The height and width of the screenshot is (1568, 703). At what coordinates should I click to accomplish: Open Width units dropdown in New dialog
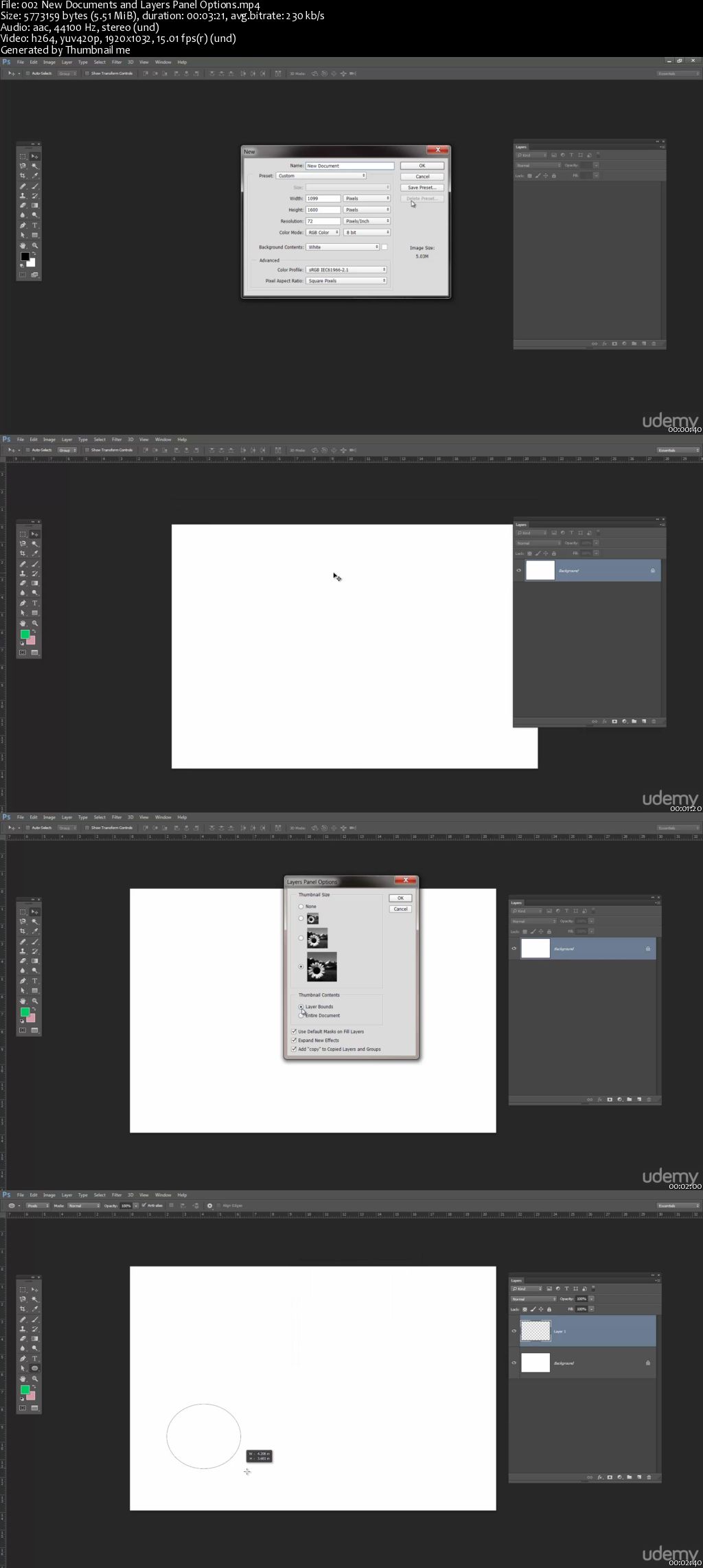click(x=367, y=198)
